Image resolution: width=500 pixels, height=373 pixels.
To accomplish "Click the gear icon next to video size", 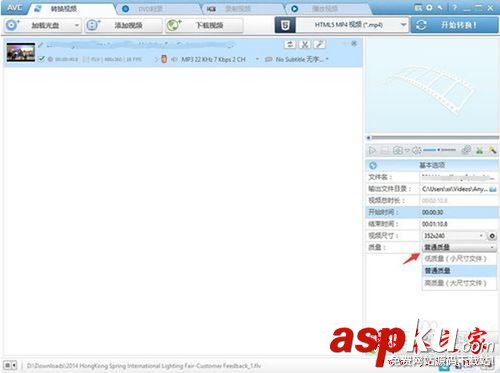I will click(x=492, y=236).
